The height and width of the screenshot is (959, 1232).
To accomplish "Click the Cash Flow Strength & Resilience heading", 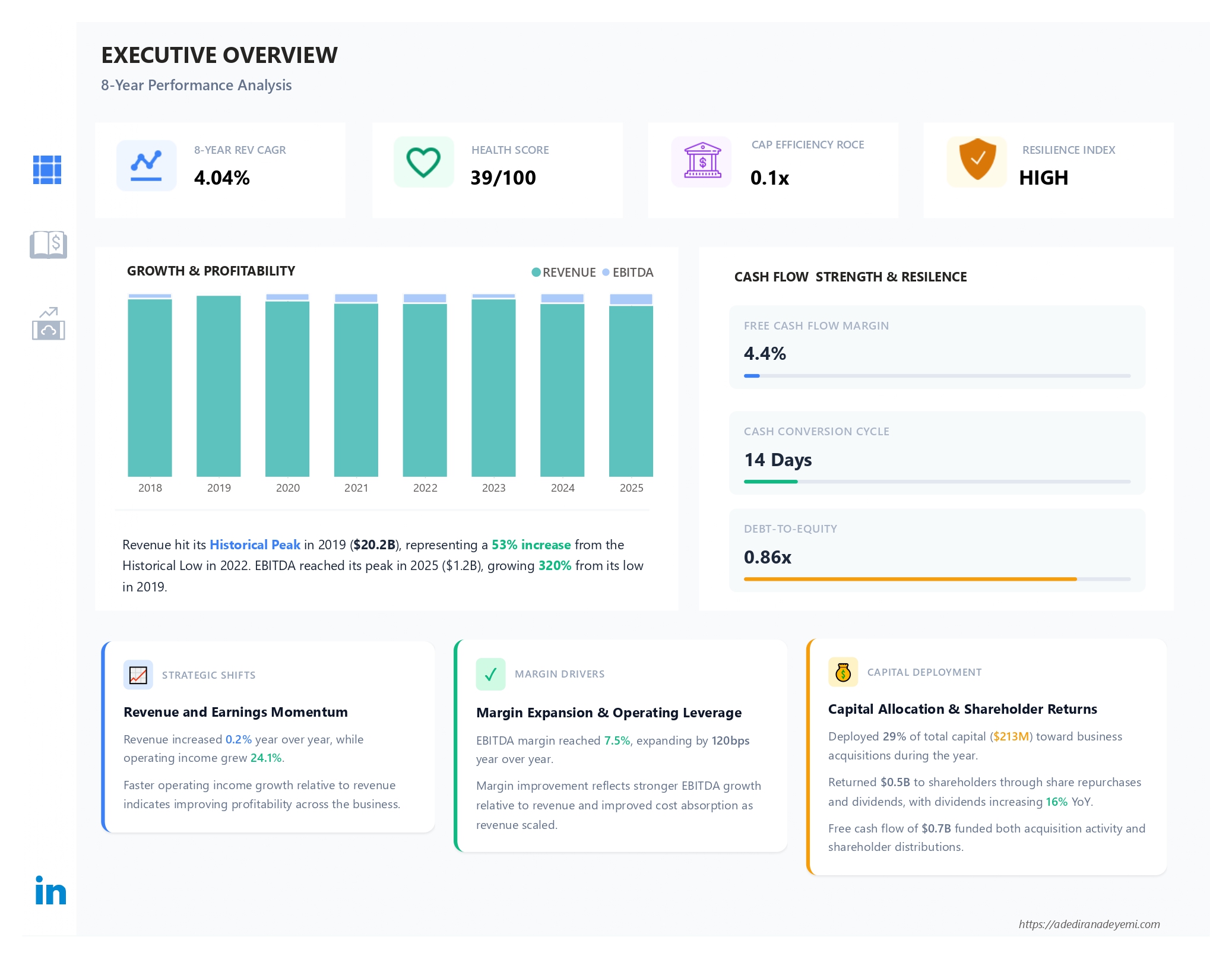I will point(851,277).
